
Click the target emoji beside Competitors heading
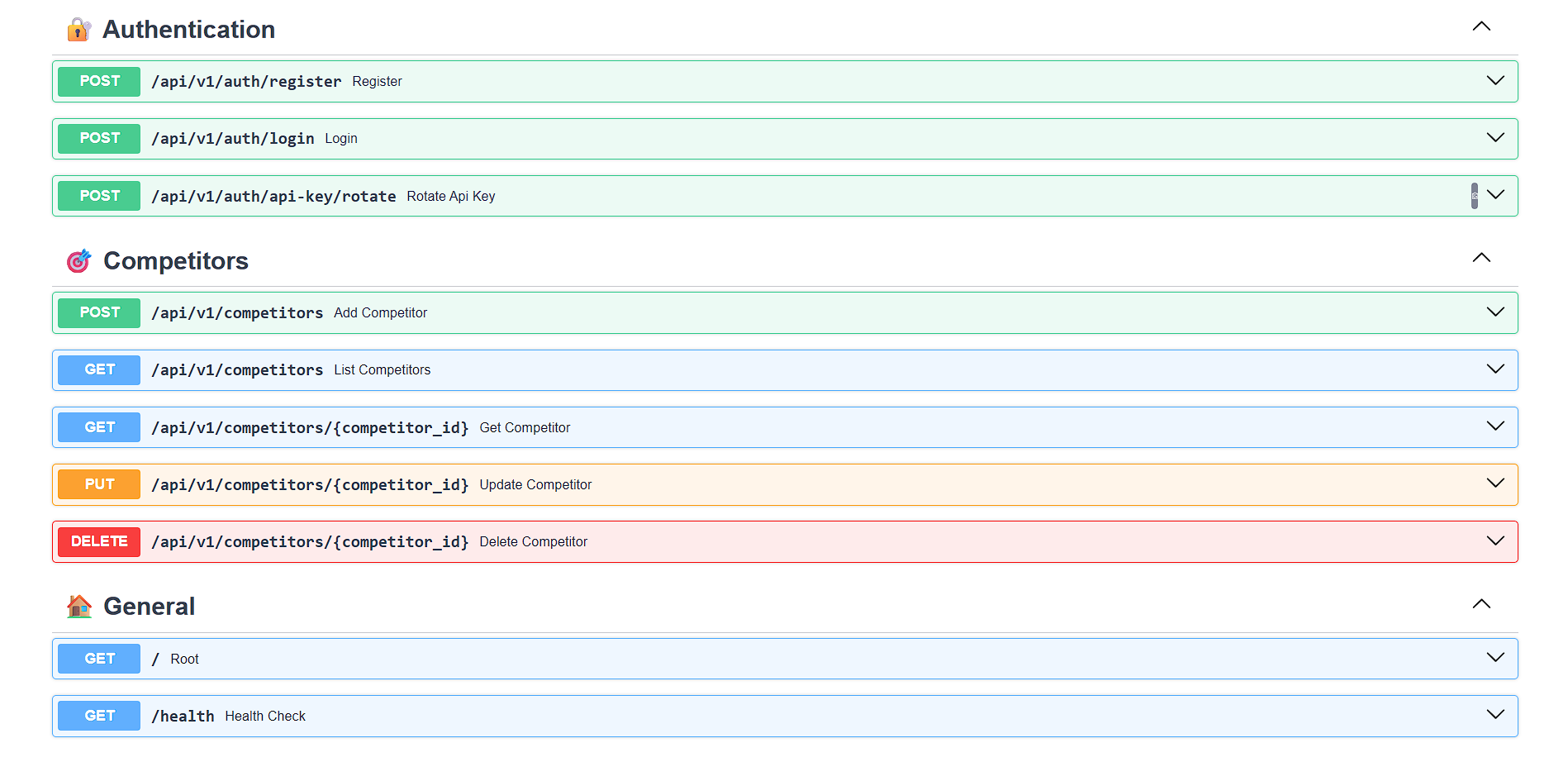pyautogui.click(x=78, y=261)
